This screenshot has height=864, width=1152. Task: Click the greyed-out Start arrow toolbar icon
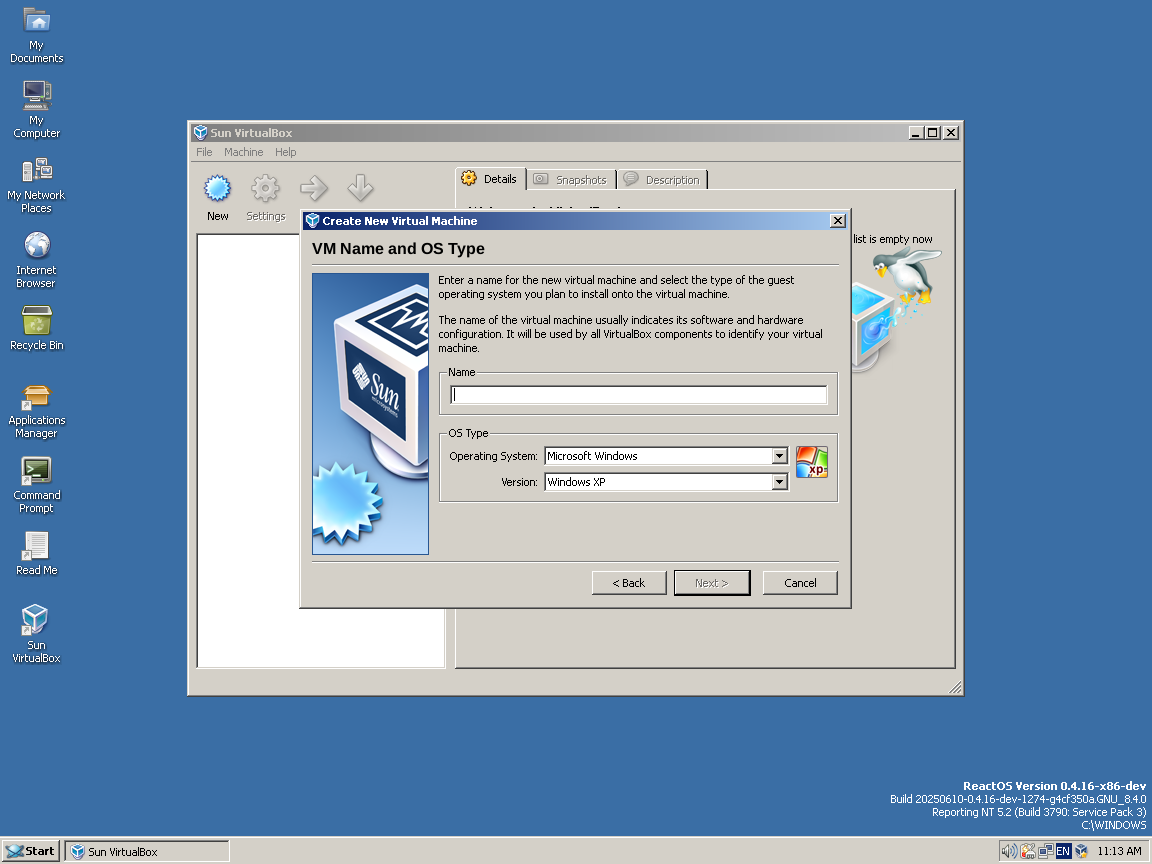314,189
